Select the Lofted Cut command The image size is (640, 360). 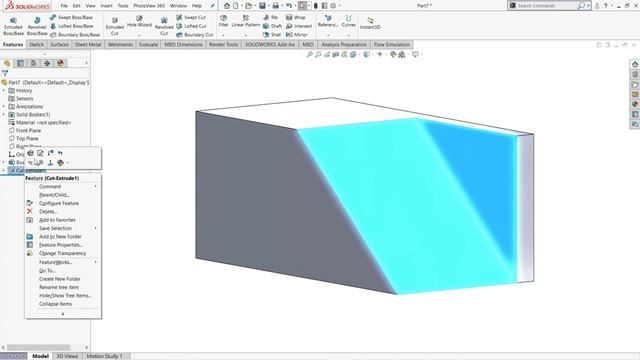click(191, 26)
